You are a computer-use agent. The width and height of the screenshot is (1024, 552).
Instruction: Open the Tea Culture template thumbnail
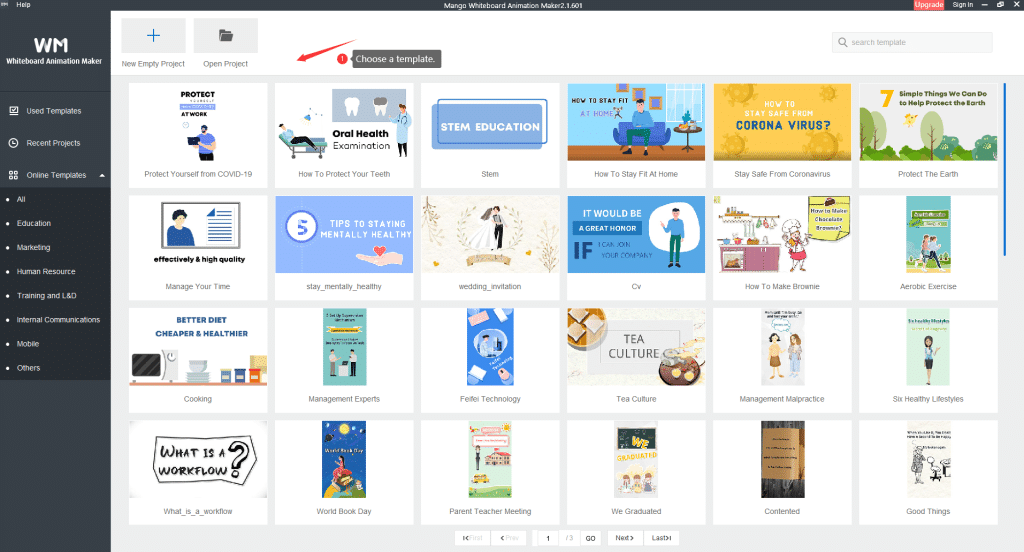635,347
